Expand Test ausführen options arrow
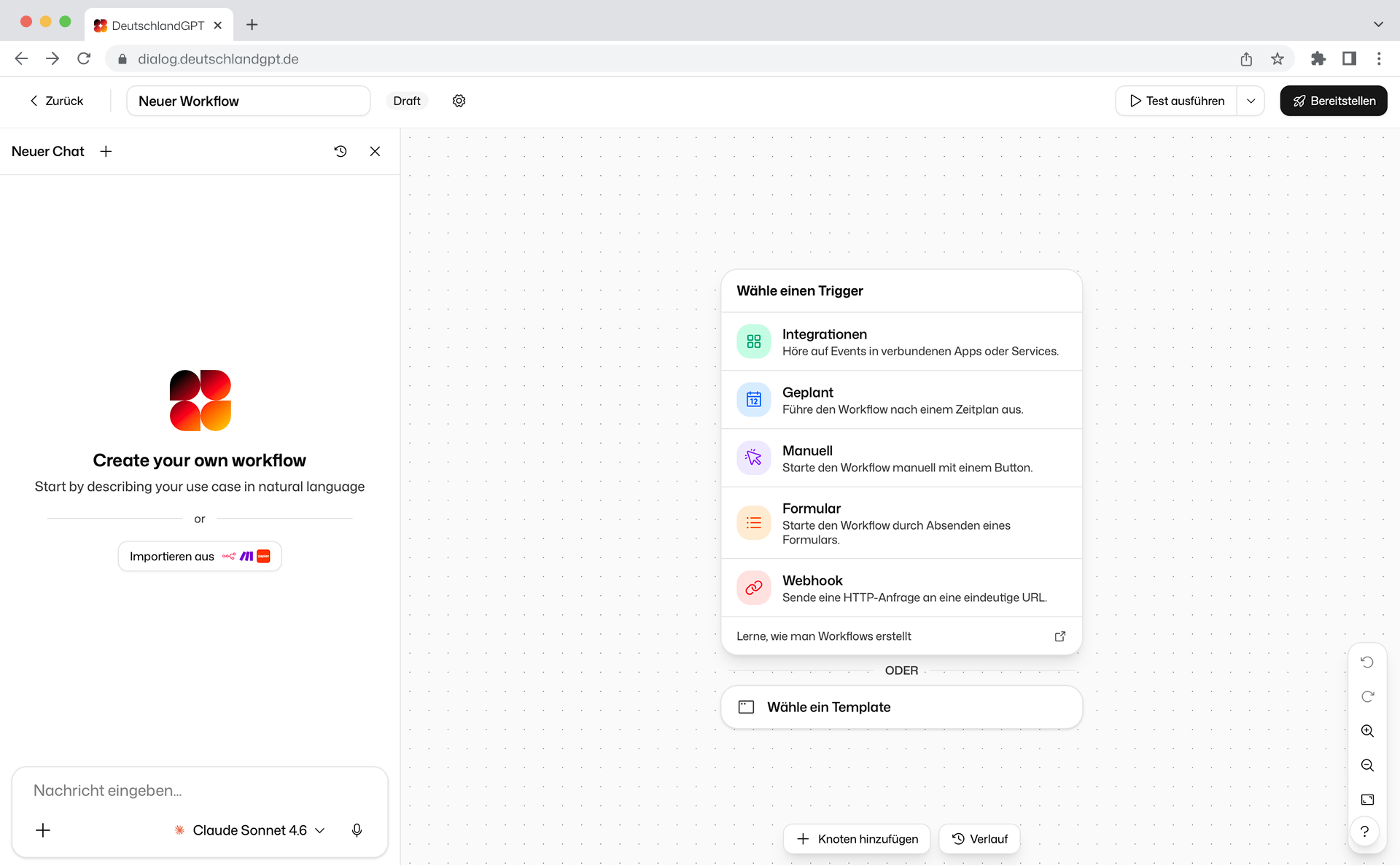Image resolution: width=1400 pixels, height=866 pixels. pyautogui.click(x=1251, y=101)
